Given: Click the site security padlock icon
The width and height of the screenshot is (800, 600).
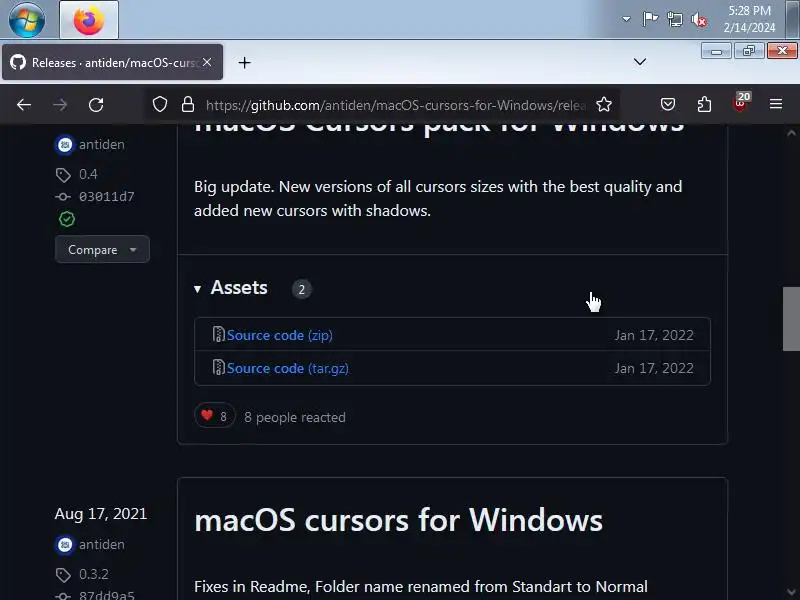Looking at the screenshot, I should point(188,105).
